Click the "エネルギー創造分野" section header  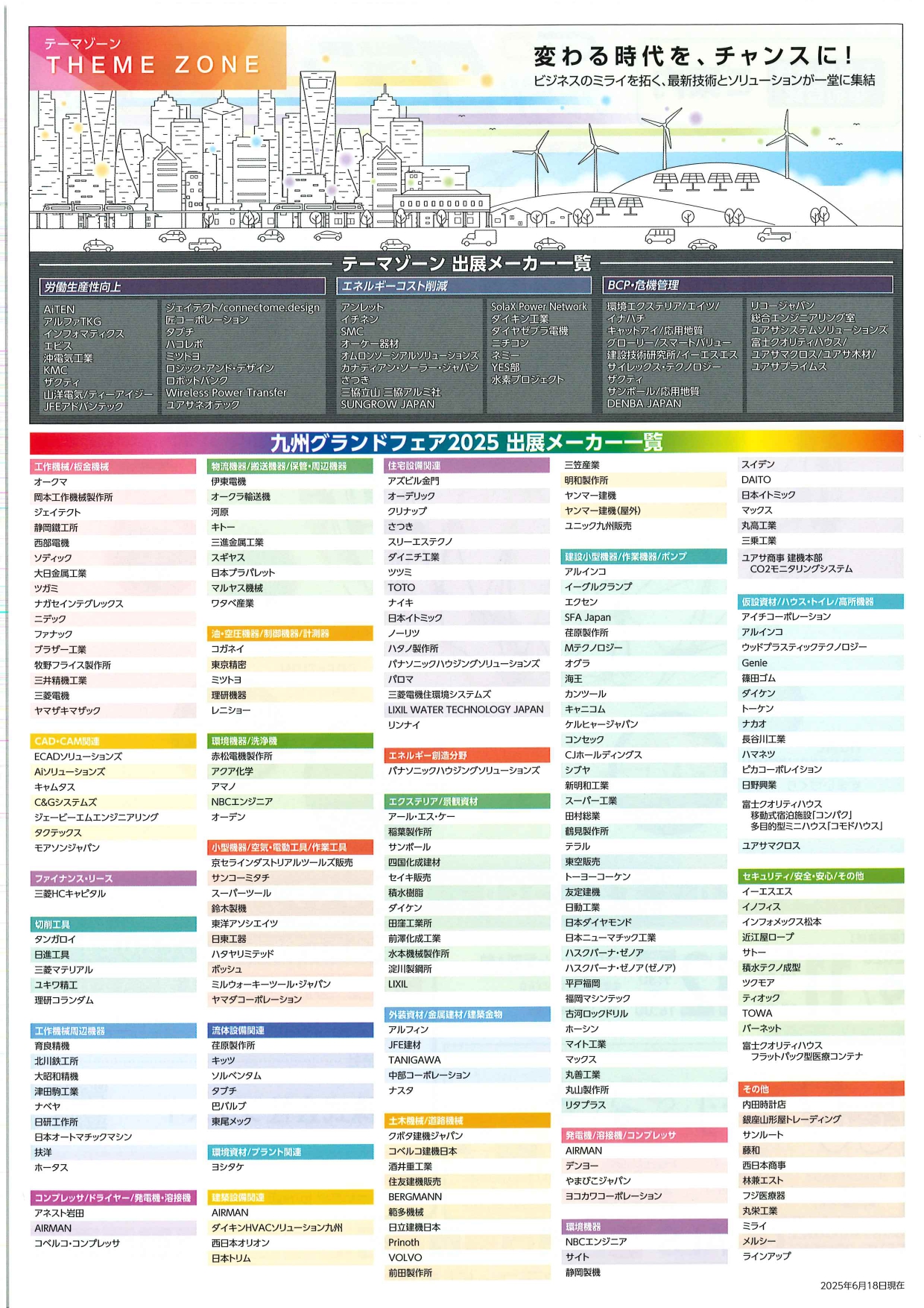[467, 755]
